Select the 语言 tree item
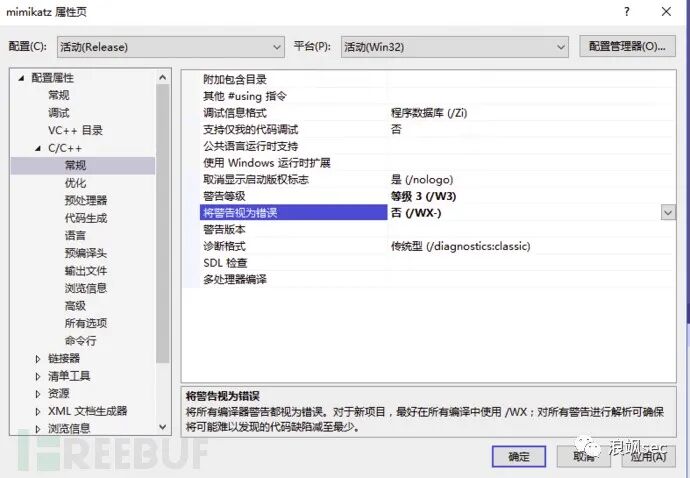The height and width of the screenshot is (478, 690). pos(75,235)
